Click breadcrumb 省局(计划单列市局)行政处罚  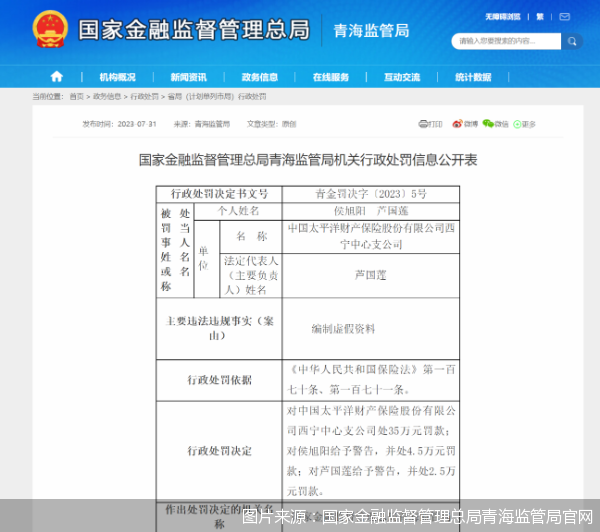click(x=217, y=96)
